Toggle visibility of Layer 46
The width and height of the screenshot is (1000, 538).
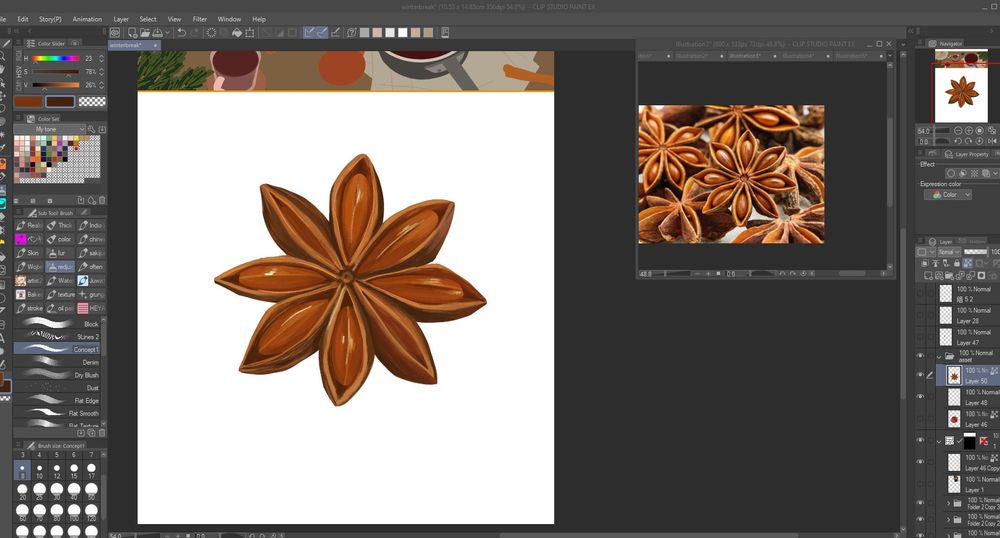(920, 419)
